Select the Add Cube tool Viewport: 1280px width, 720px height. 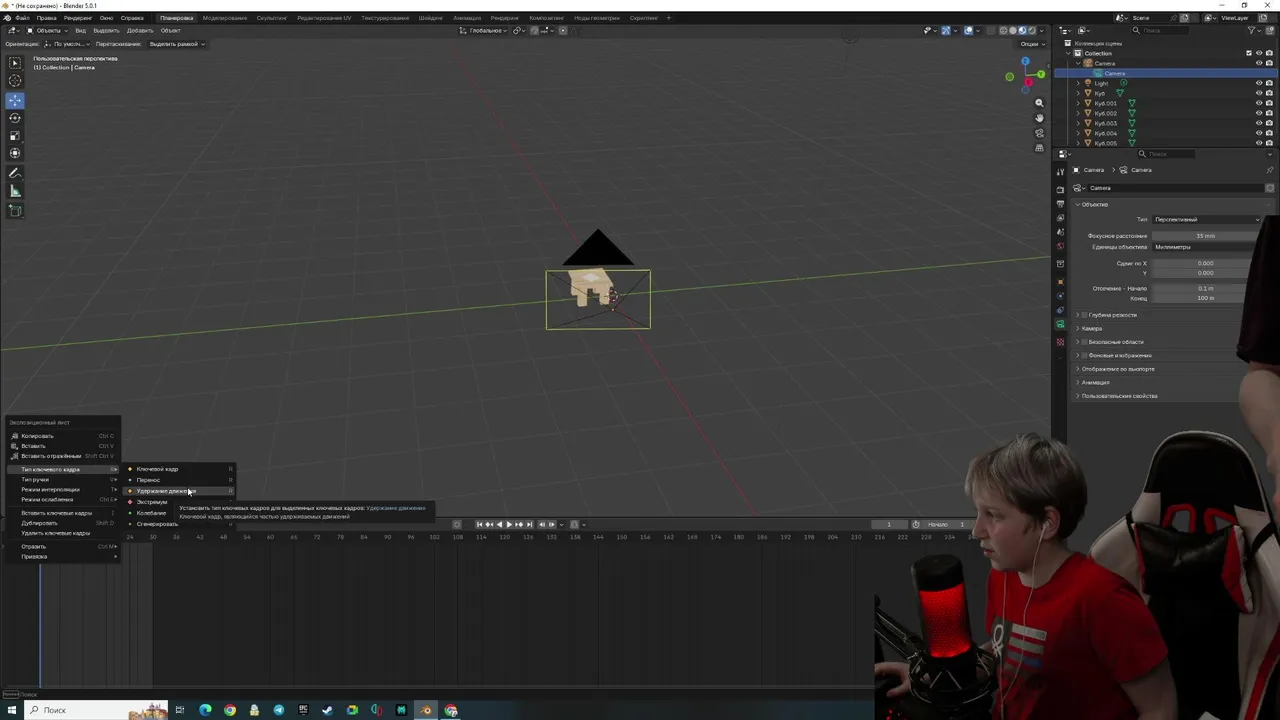(15, 211)
